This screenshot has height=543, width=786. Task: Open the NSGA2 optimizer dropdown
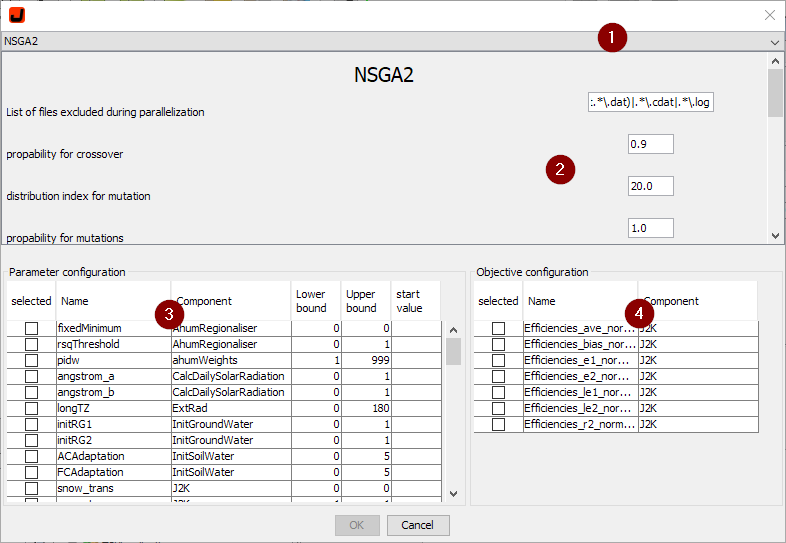tap(392, 41)
